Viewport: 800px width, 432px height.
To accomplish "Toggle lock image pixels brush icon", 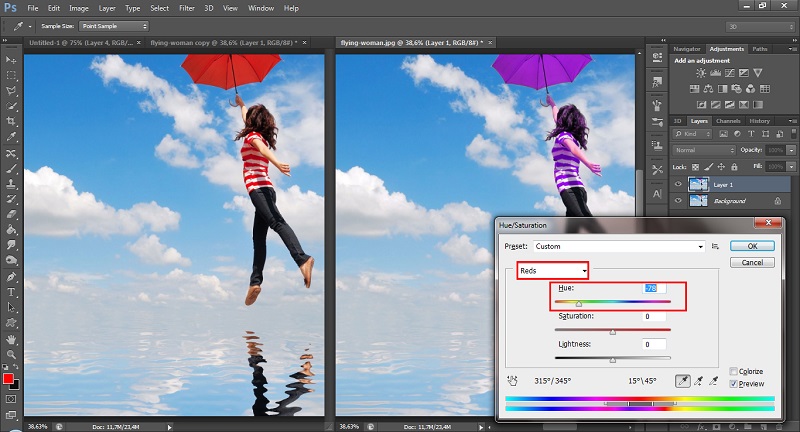I will [709, 167].
